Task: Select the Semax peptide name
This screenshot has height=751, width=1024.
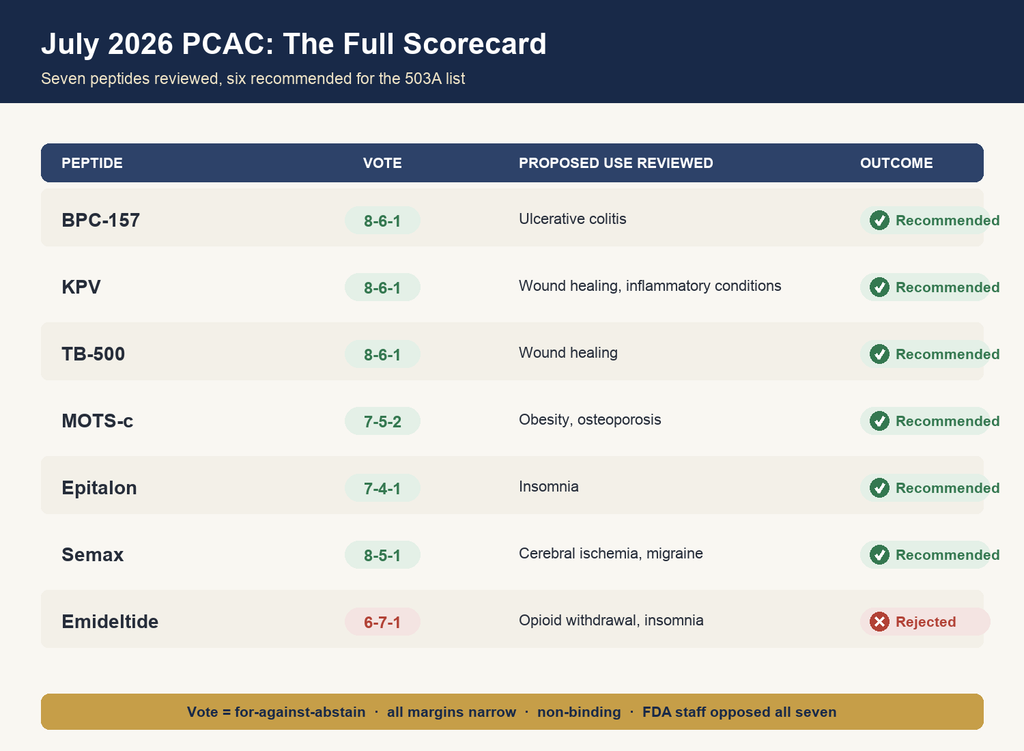Action: pos(93,554)
